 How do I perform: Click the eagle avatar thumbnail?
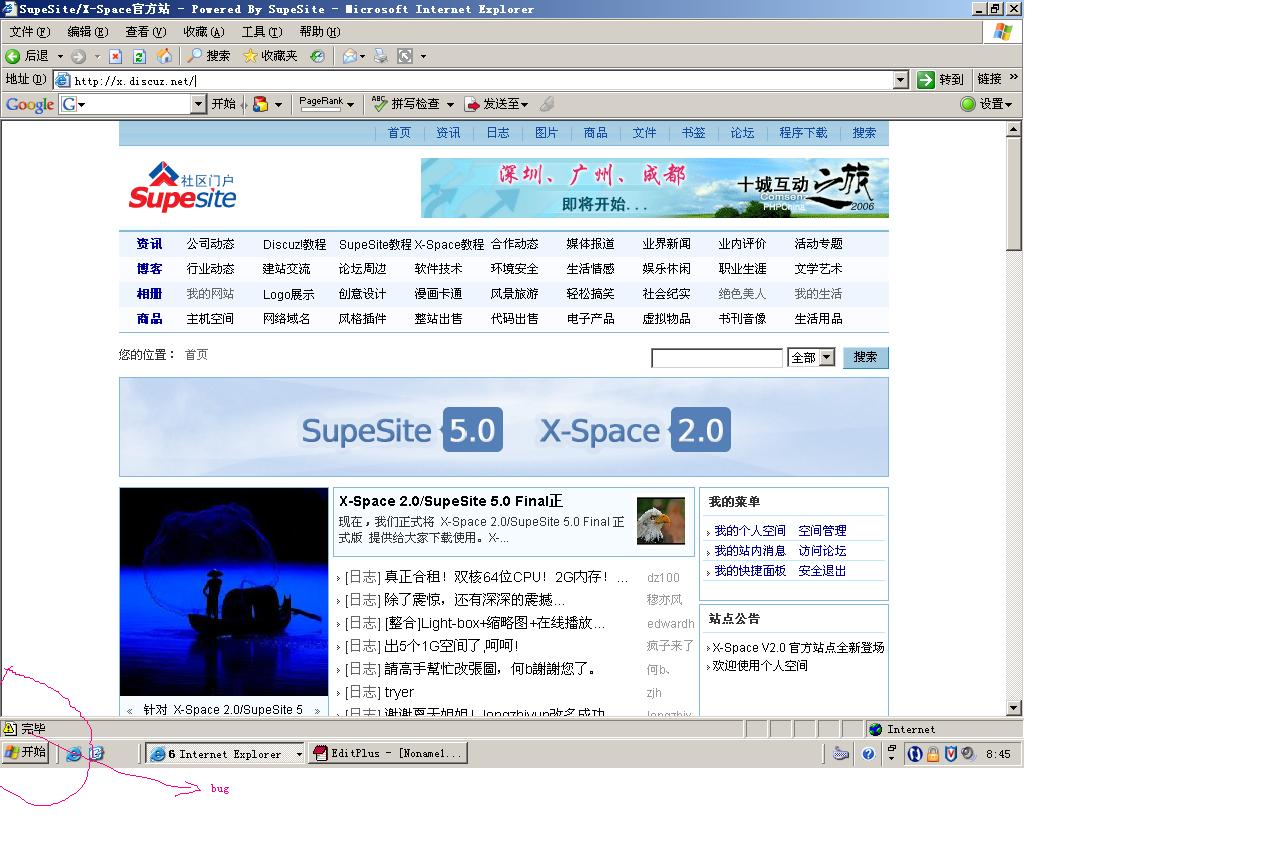point(661,521)
